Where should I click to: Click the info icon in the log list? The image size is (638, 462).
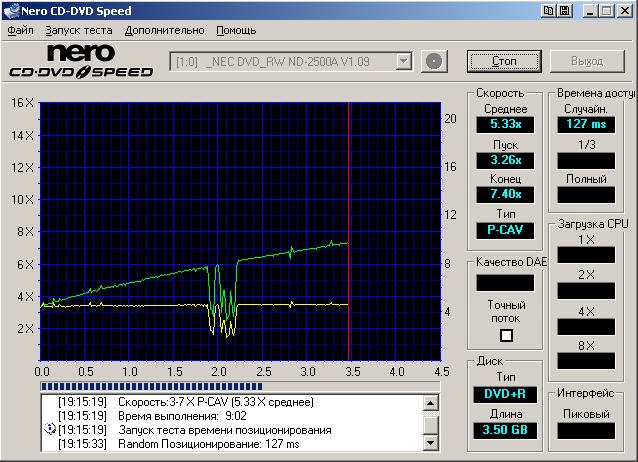tap(49, 430)
